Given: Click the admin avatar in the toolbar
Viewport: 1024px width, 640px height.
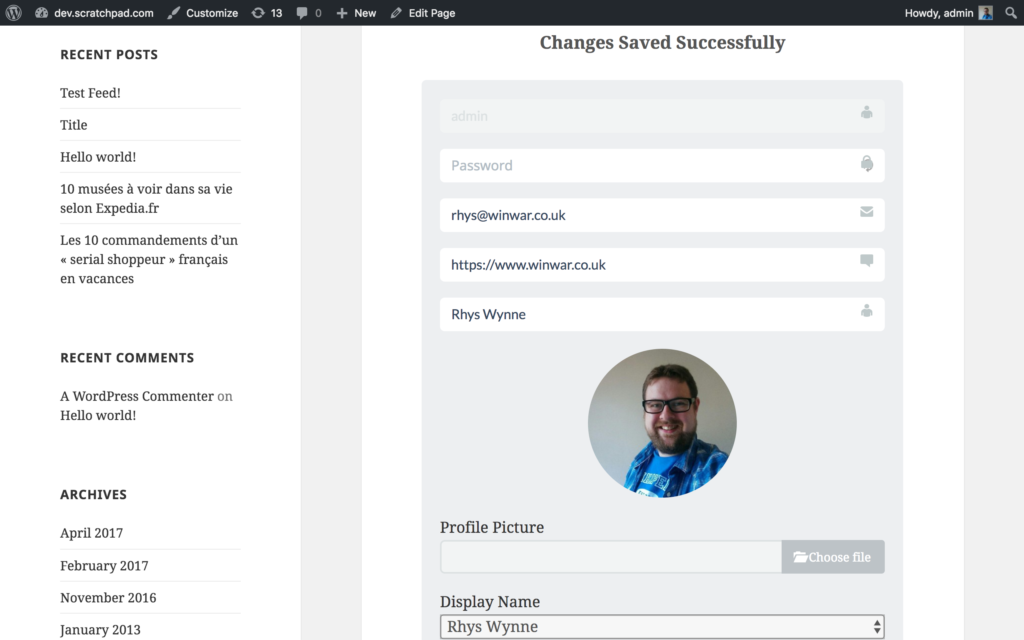Looking at the screenshot, I should [x=985, y=12].
